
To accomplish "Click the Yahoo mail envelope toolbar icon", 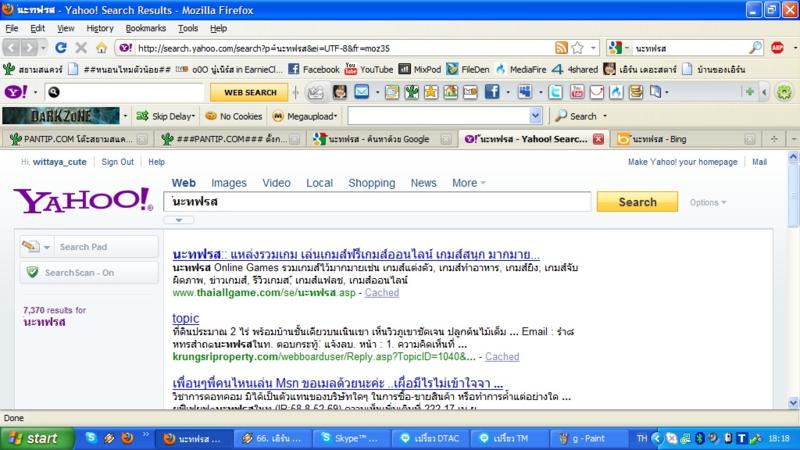I will (362, 92).
